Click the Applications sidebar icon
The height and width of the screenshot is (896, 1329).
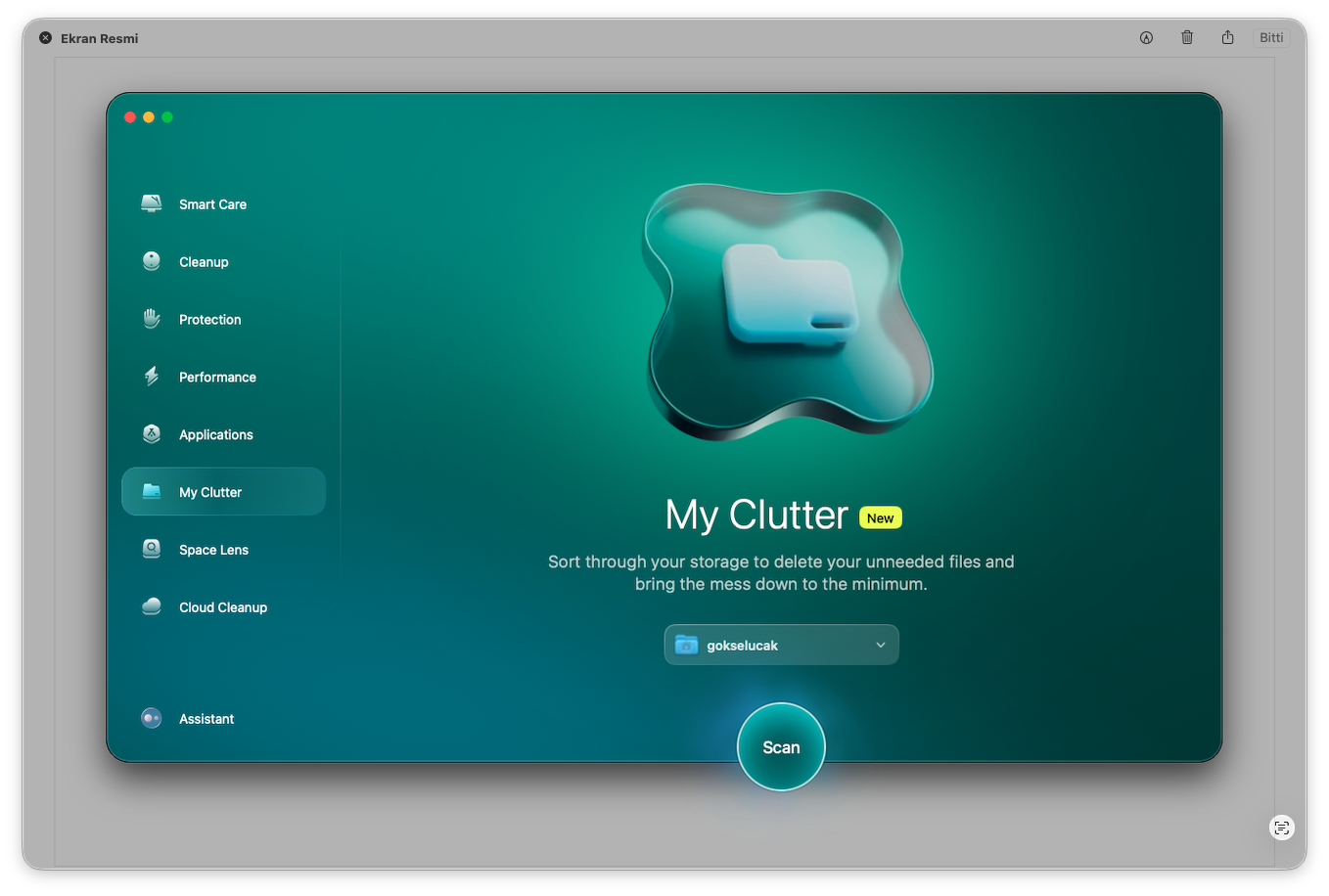tap(152, 434)
